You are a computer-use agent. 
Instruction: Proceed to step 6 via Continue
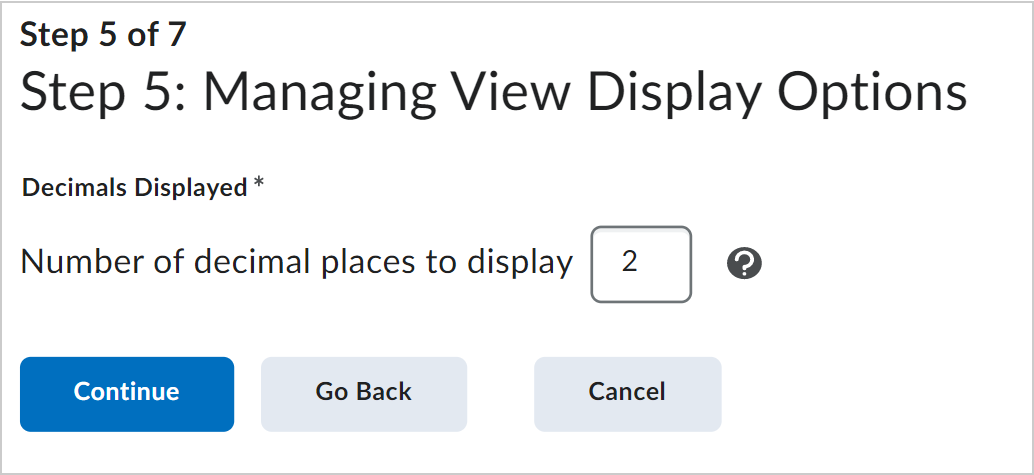(127, 394)
